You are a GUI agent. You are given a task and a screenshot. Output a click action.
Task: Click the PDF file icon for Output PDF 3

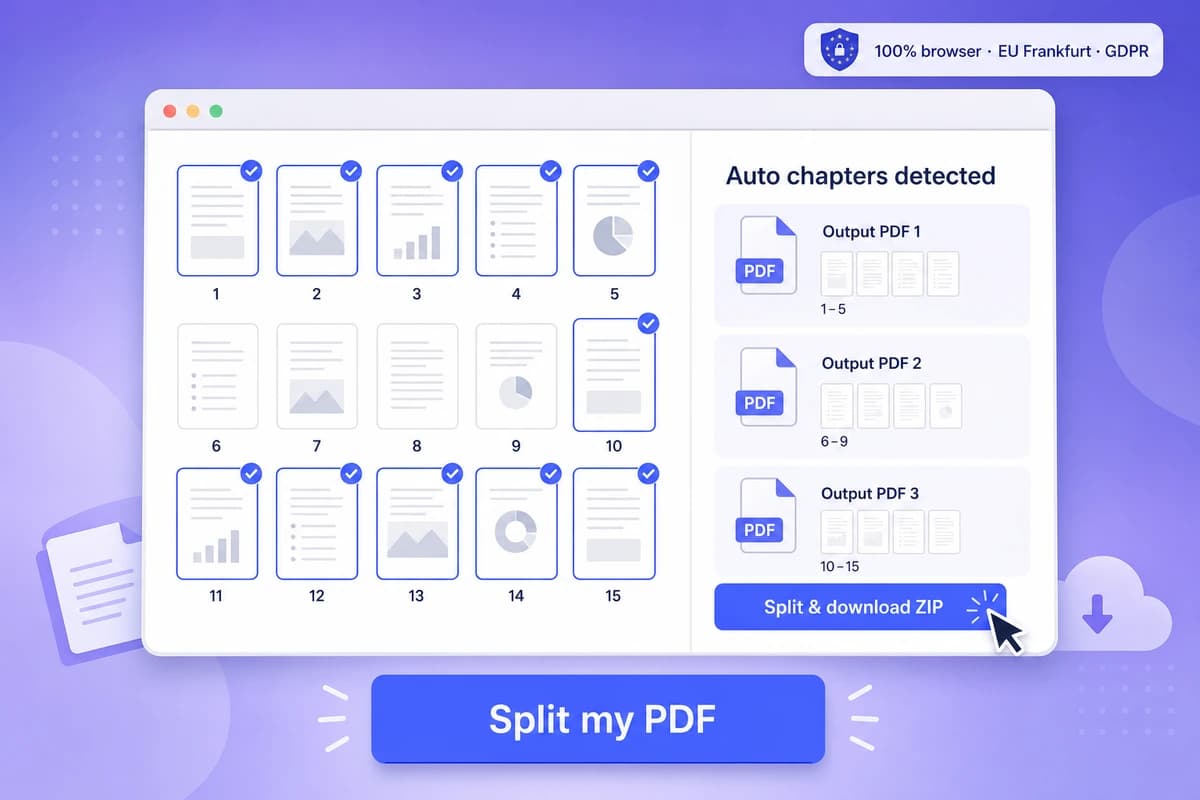tap(766, 516)
